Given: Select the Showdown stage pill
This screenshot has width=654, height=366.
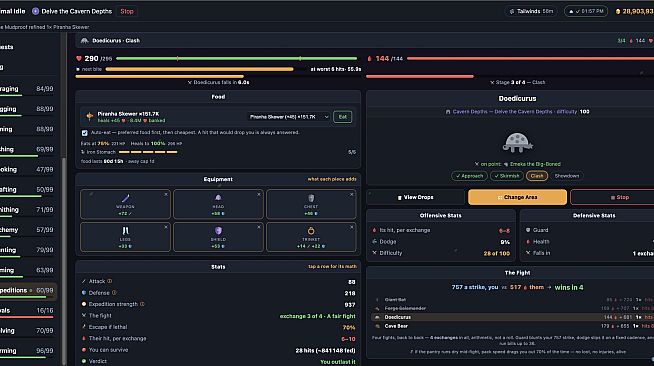Looking at the screenshot, I should point(567,176).
